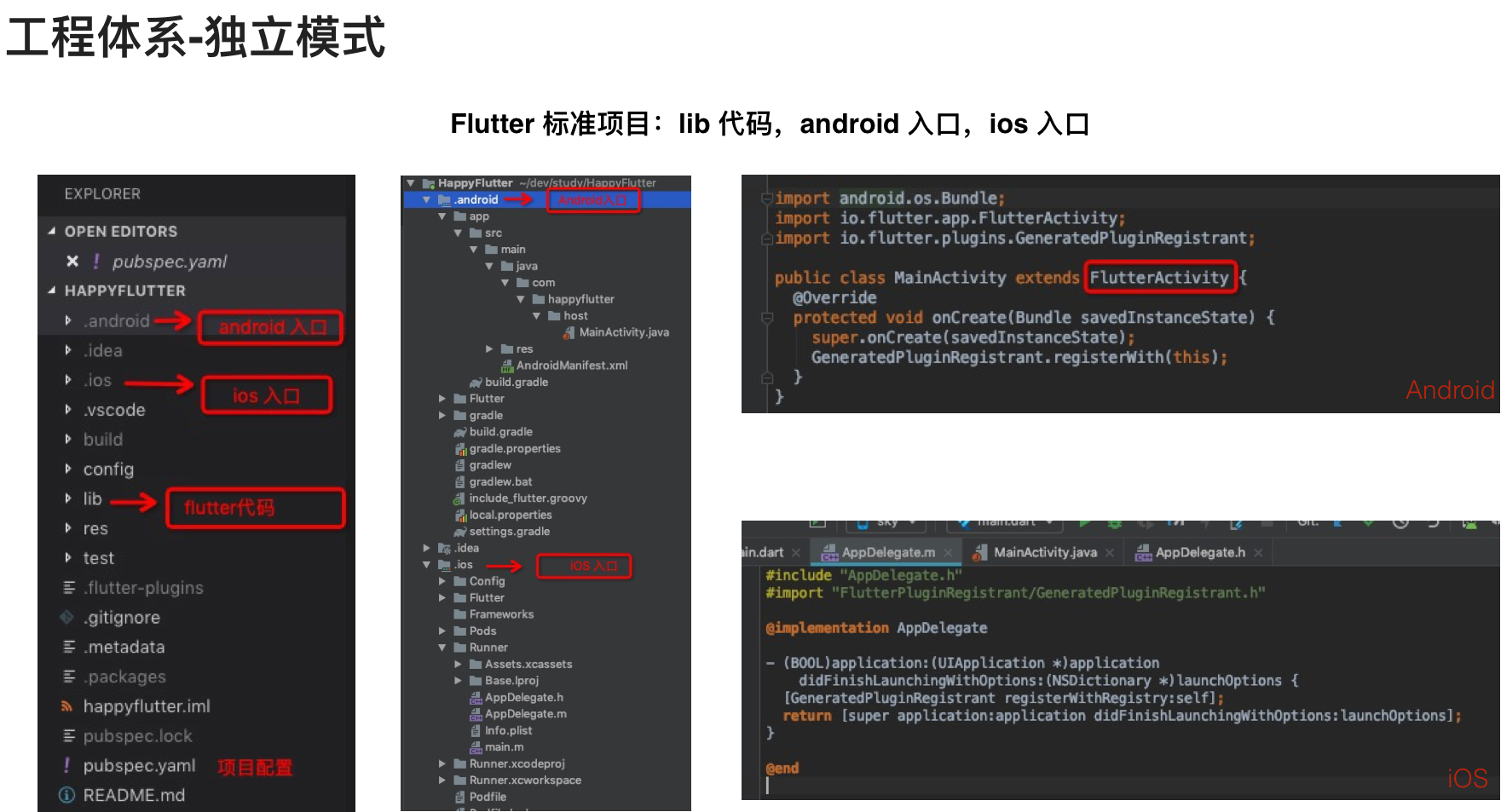Select the host package in project tree
The image size is (1501, 812).
click(575, 316)
